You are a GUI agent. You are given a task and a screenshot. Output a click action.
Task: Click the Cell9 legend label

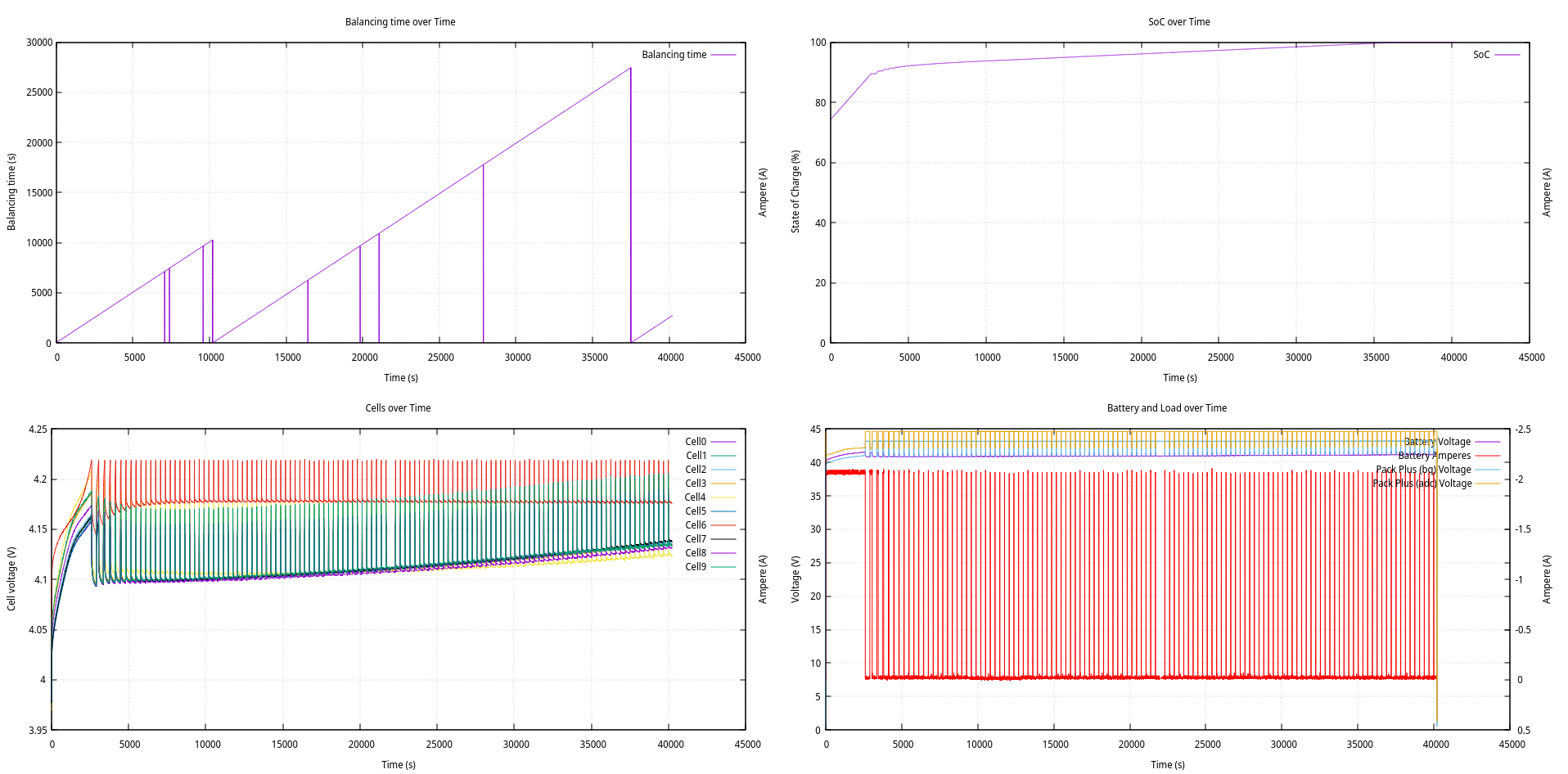point(696,567)
